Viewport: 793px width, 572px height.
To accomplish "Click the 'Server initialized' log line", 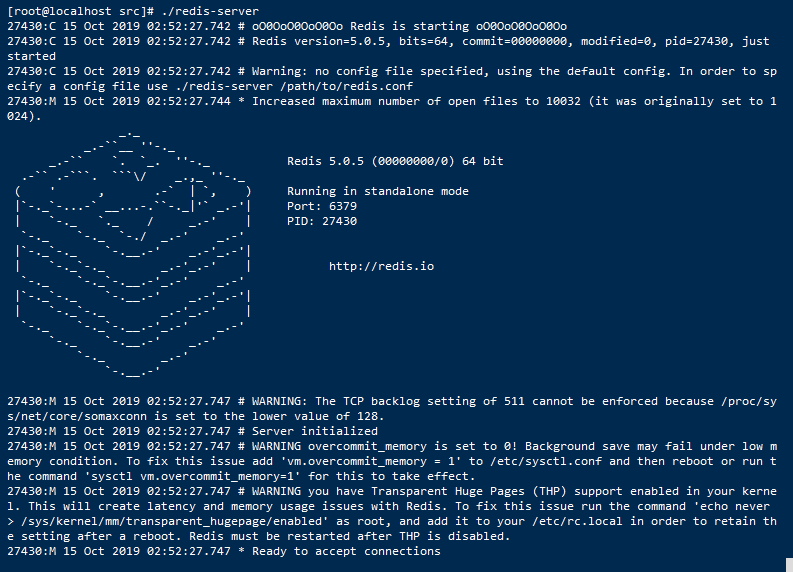I will pyautogui.click(x=315, y=431).
